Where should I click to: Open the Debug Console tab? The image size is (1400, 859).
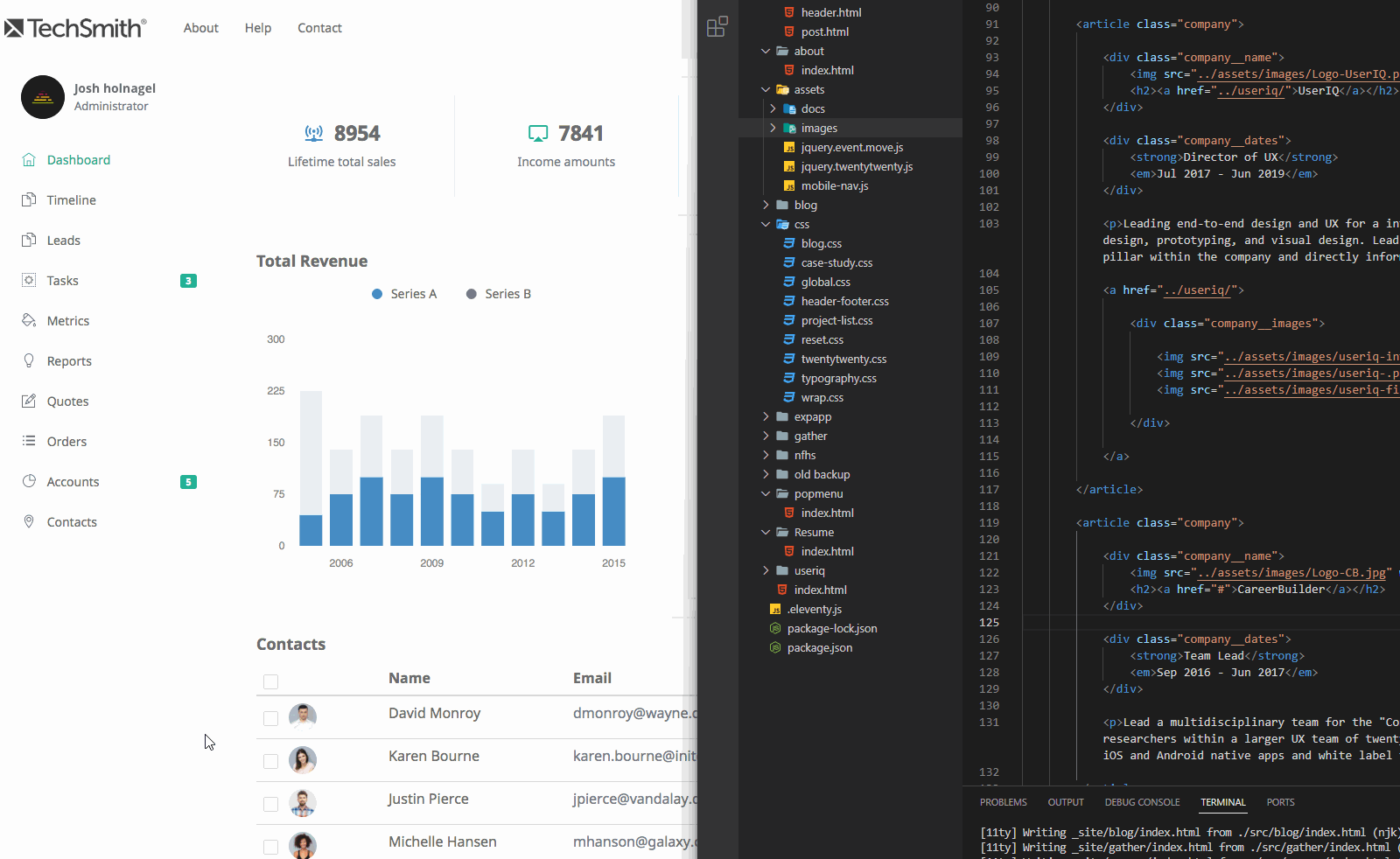(x=1142, y=802)
